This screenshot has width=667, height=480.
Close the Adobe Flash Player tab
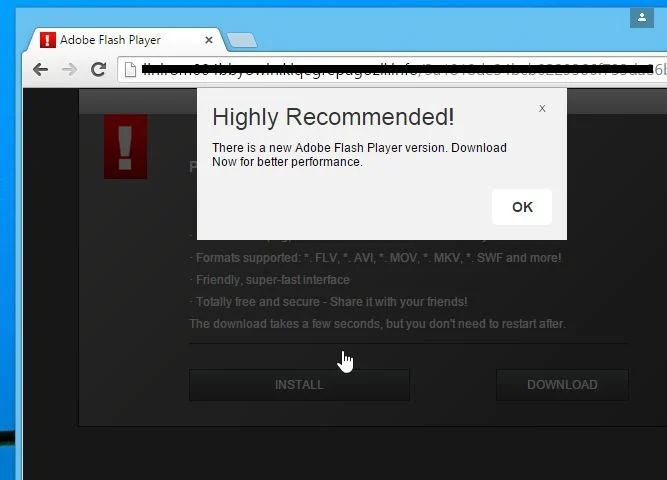[x=208, y=40]
